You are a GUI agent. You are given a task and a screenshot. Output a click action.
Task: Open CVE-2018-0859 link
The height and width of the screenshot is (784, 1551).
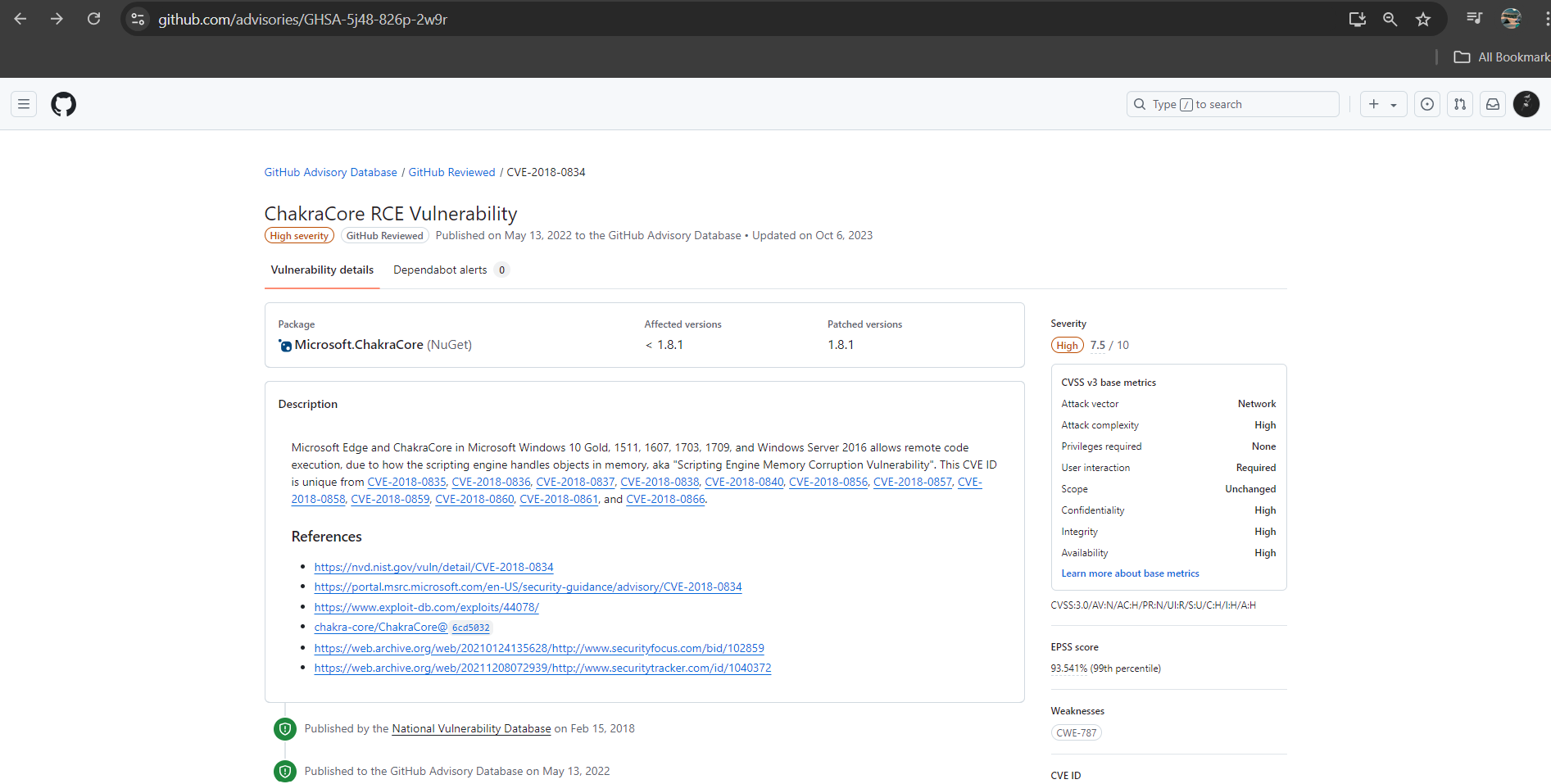click(390, 499)
